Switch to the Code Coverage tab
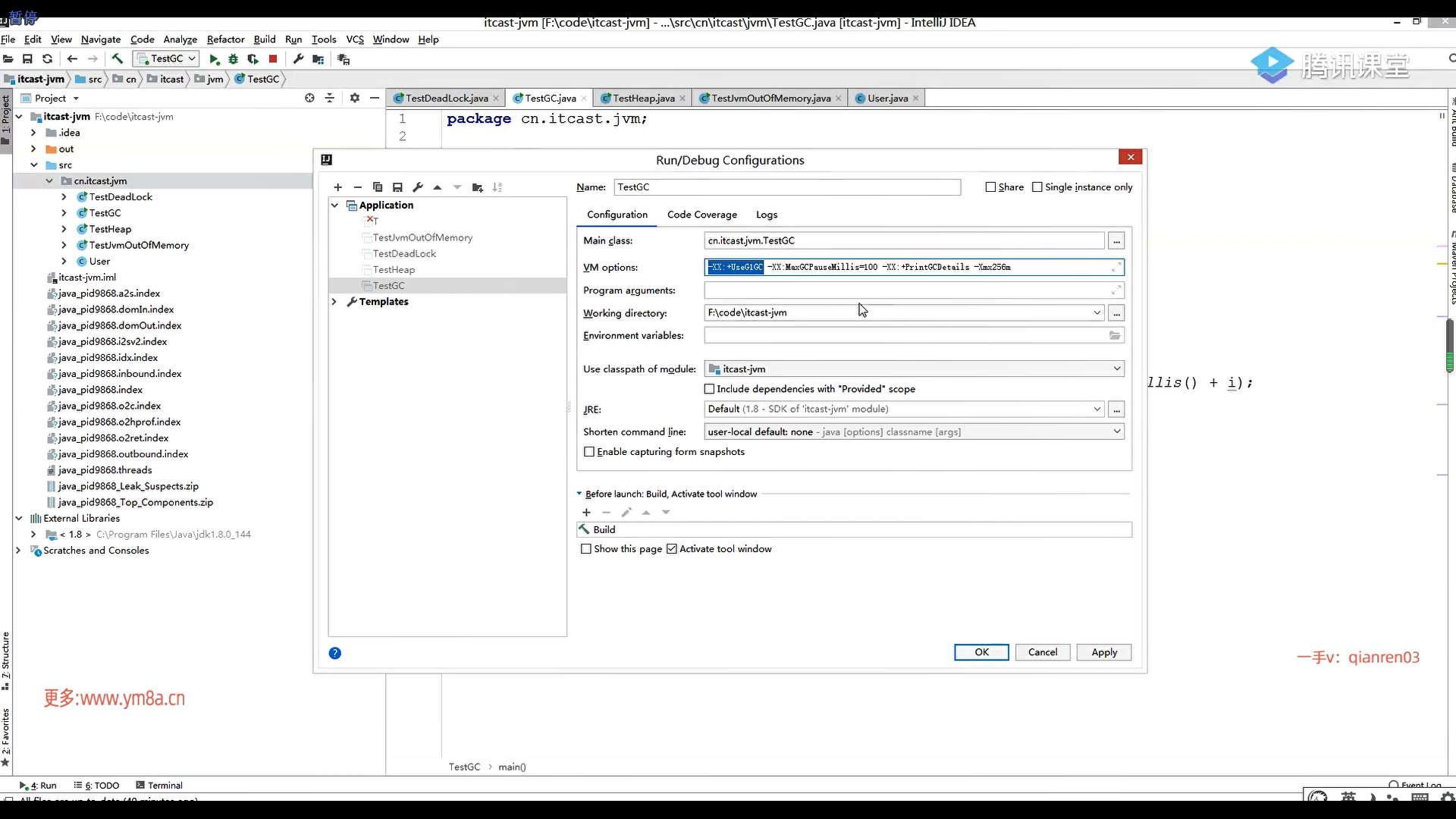This screenshot has height=819, width=1456. click(701, 215)
